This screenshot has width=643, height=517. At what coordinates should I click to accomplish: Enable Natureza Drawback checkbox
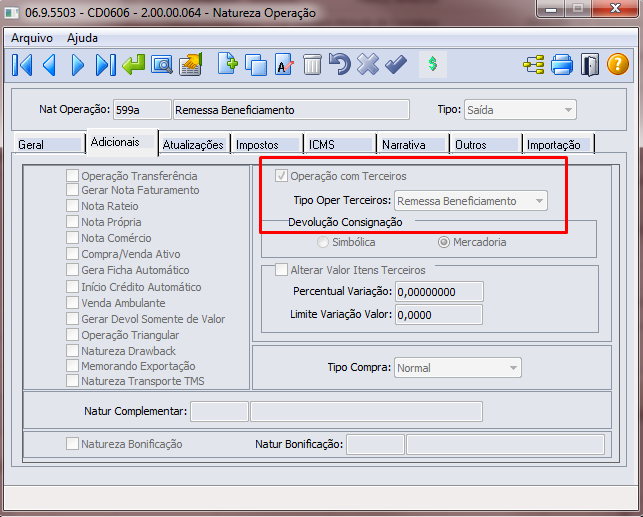coord(72,351)
